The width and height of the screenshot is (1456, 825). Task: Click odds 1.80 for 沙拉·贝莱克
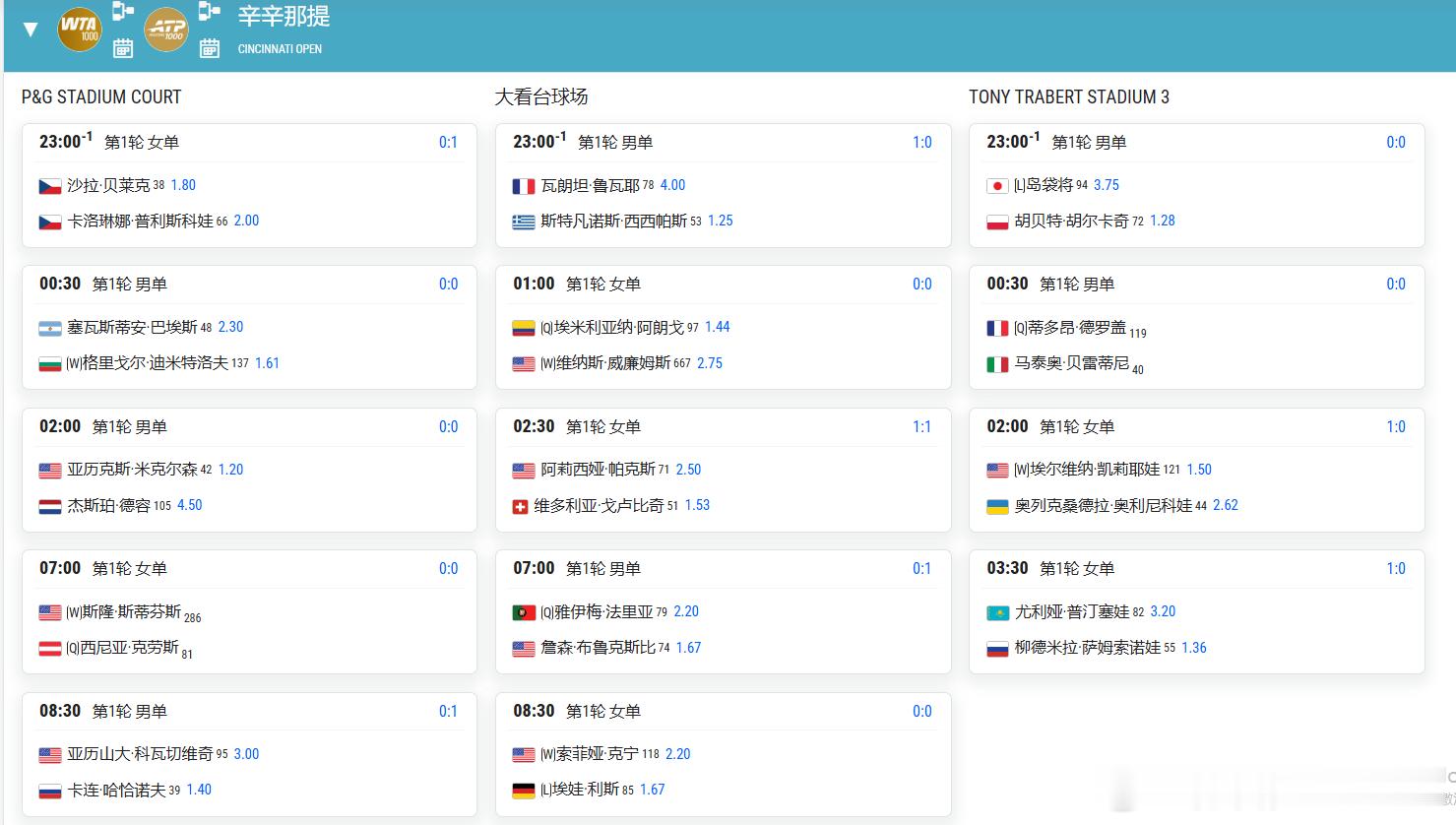183,185
